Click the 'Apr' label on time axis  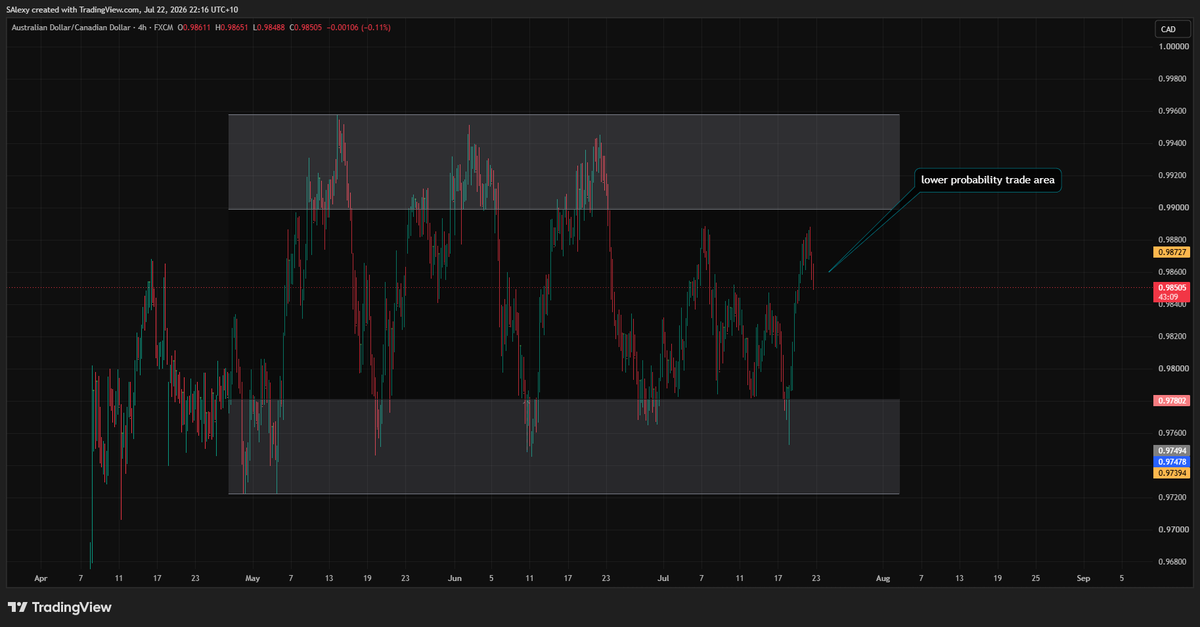[41, 578]
